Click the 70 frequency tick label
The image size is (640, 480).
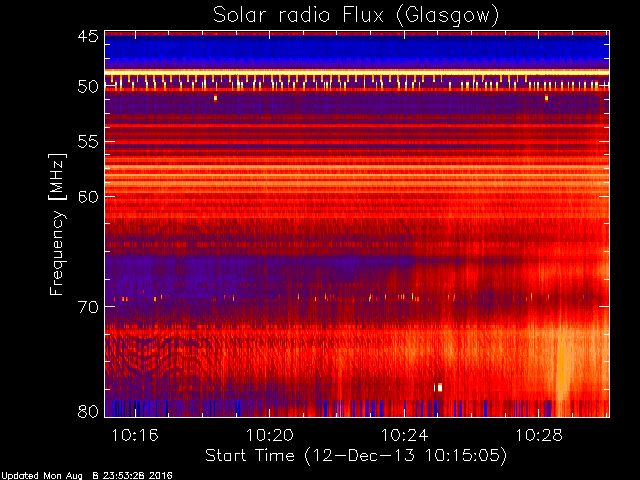(x=88, y=307)
